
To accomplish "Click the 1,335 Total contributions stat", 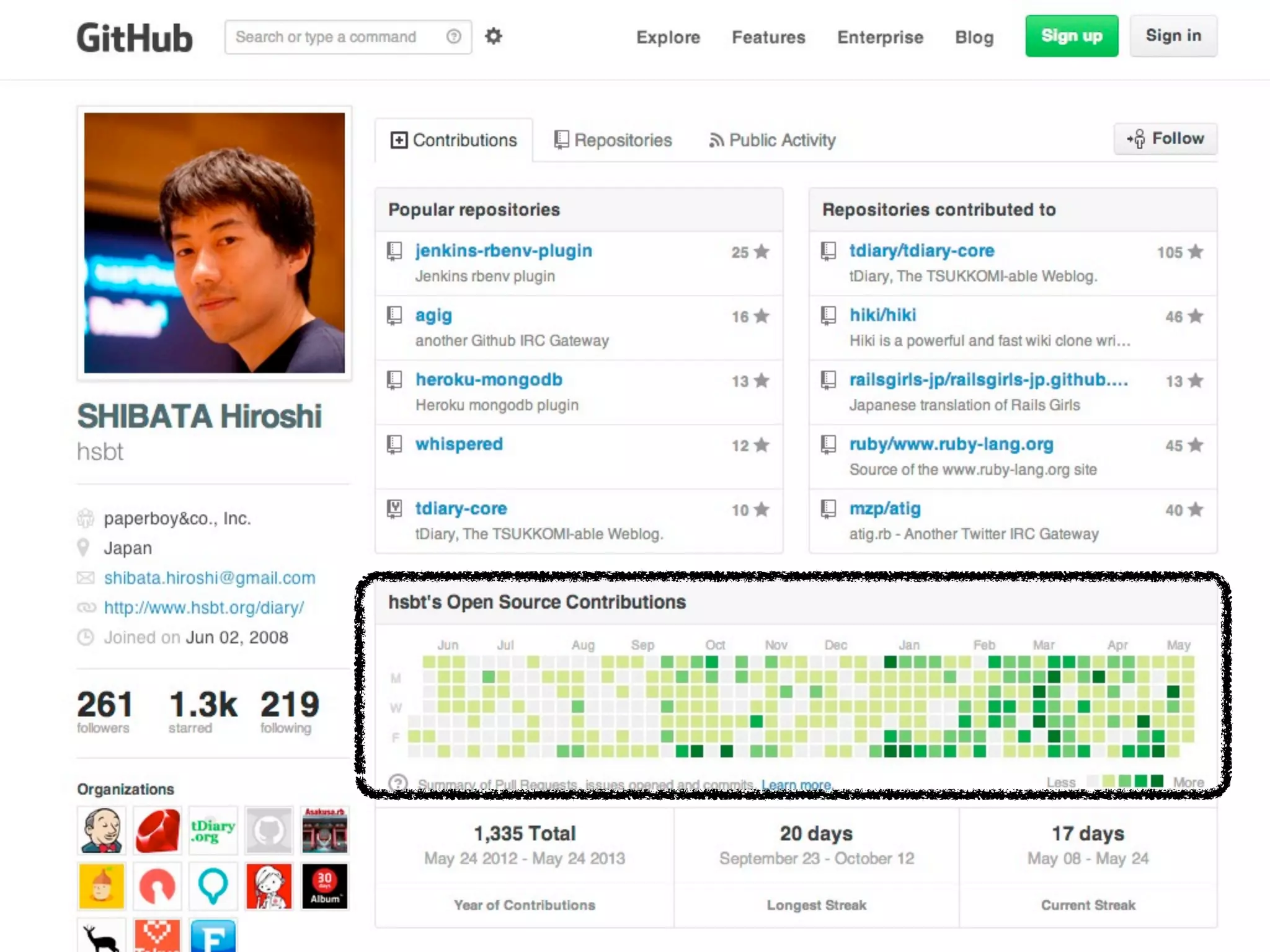I will pos(525,868).
